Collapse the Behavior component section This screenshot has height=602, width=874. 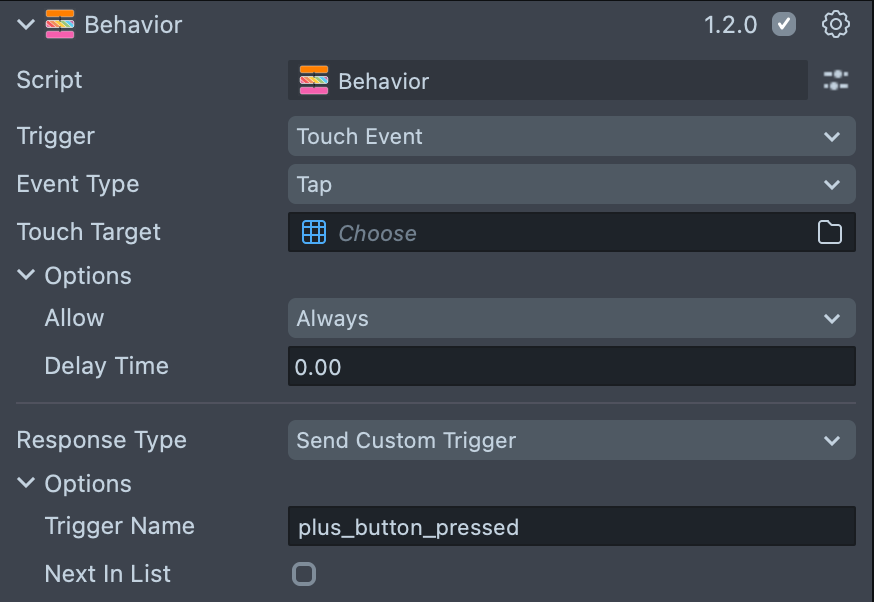point(26,25)
